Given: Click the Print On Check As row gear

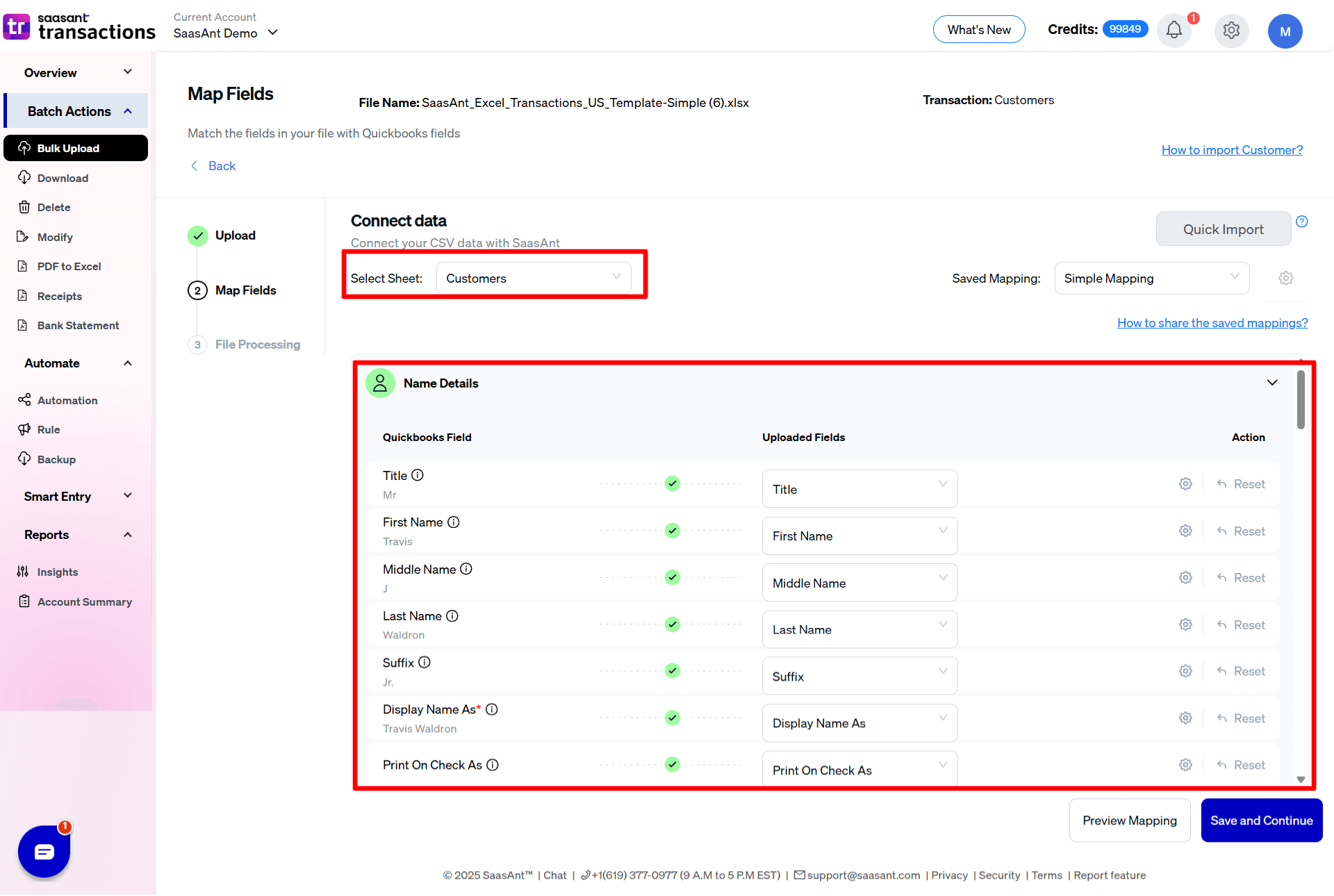Looking at the screenshot, I should 1185,765.
